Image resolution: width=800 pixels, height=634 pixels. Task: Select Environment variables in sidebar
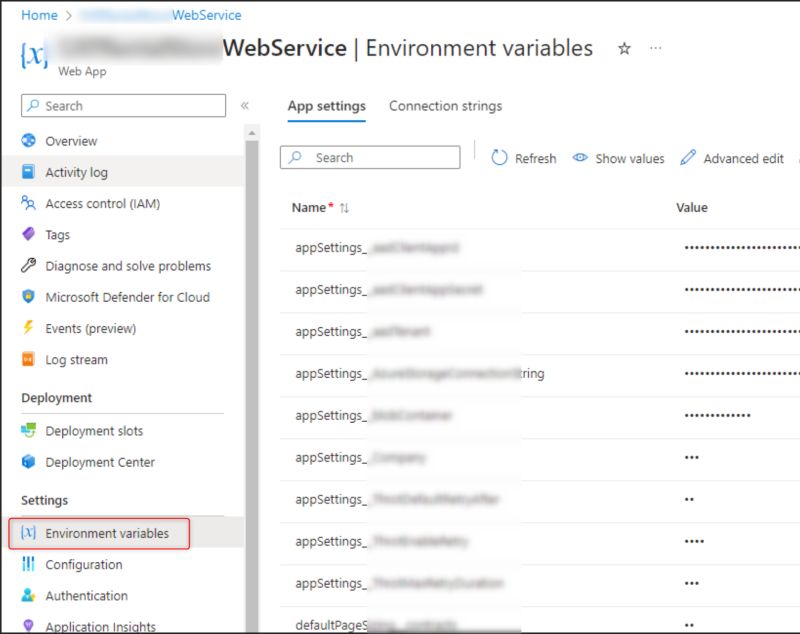(x=107, y=534)
